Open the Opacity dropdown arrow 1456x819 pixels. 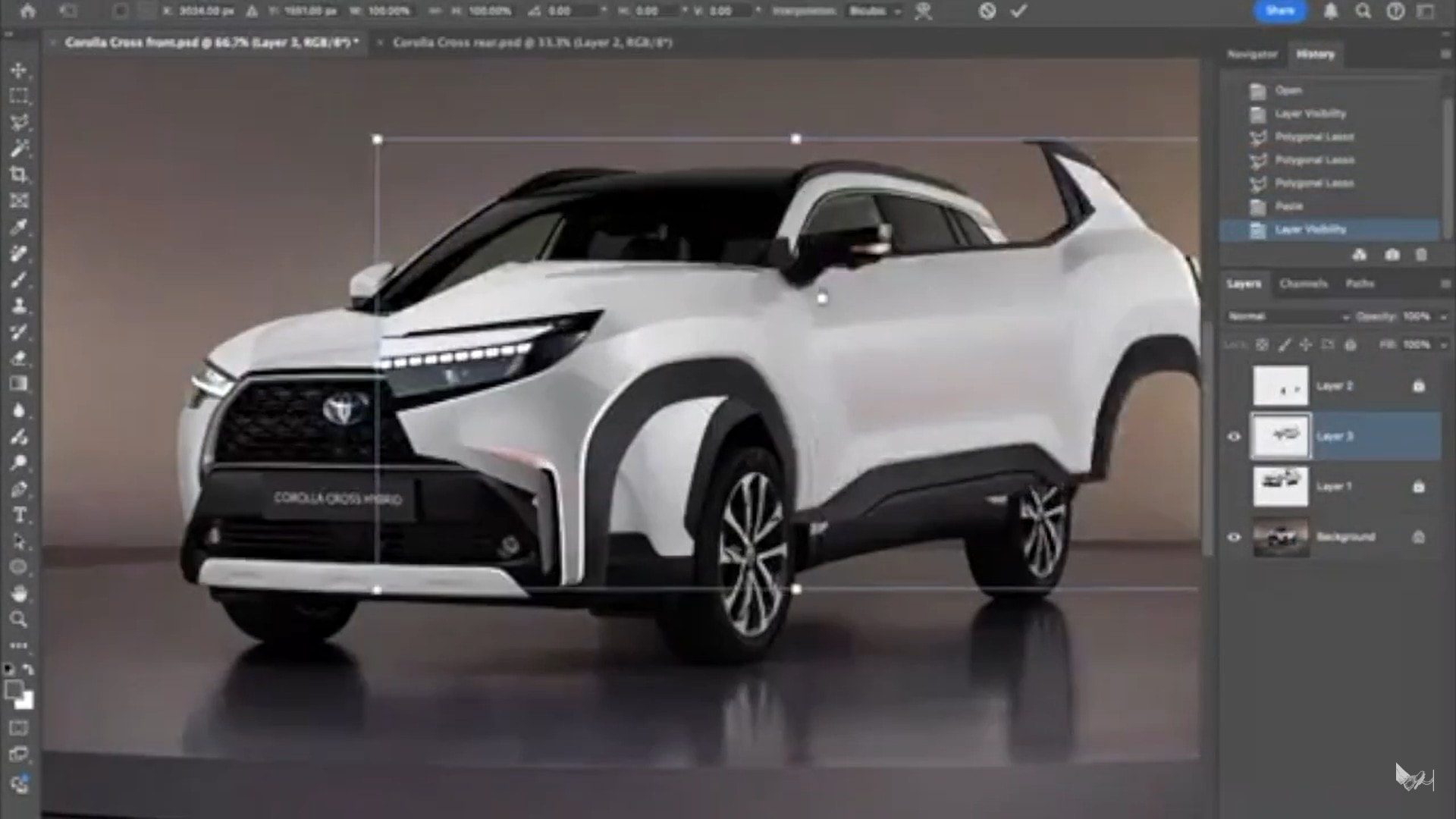click(x=1442, y=316)
